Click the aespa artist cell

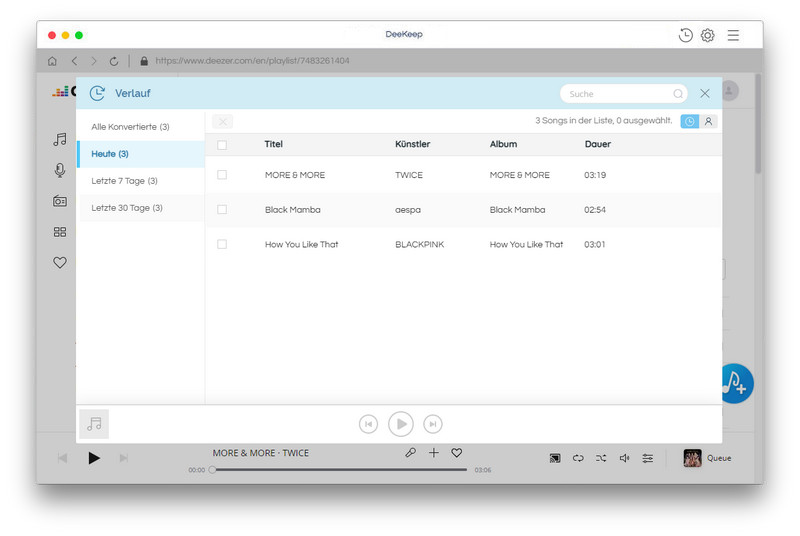coord(408,210)
